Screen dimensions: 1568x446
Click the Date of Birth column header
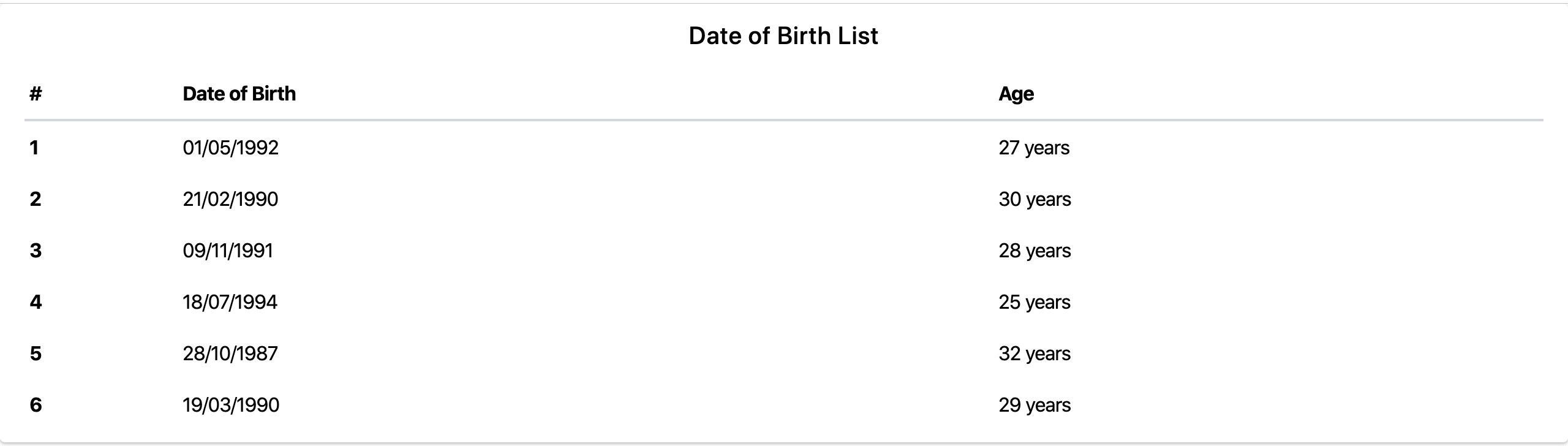239,94
